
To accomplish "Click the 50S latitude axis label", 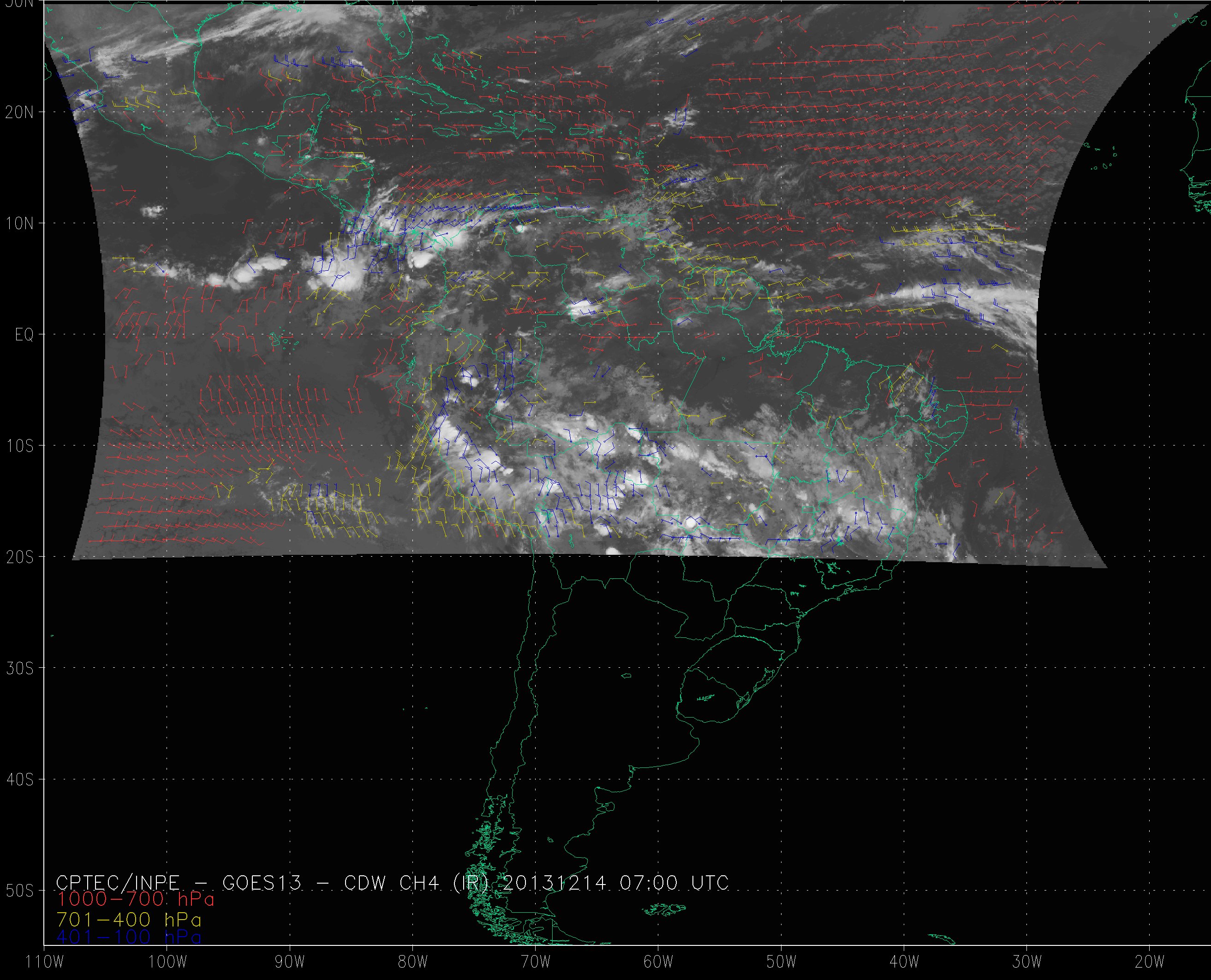I will (19, 891).
